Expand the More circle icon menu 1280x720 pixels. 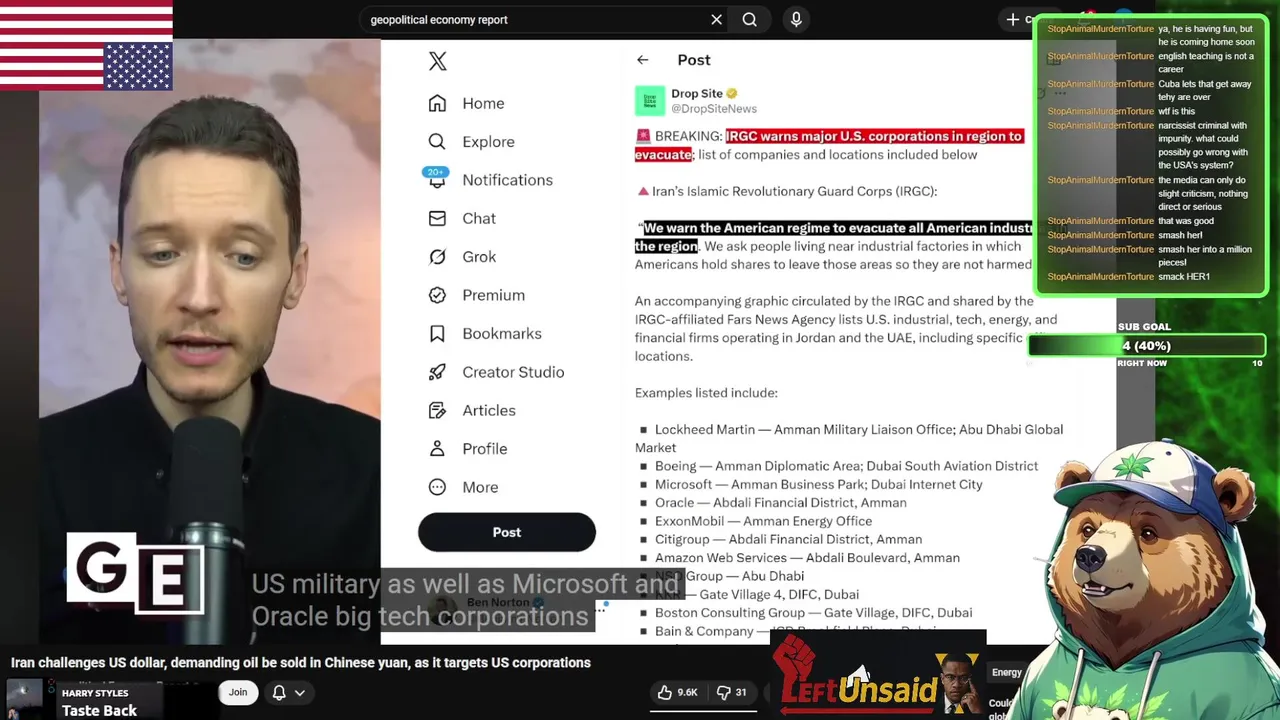[437, 487]
